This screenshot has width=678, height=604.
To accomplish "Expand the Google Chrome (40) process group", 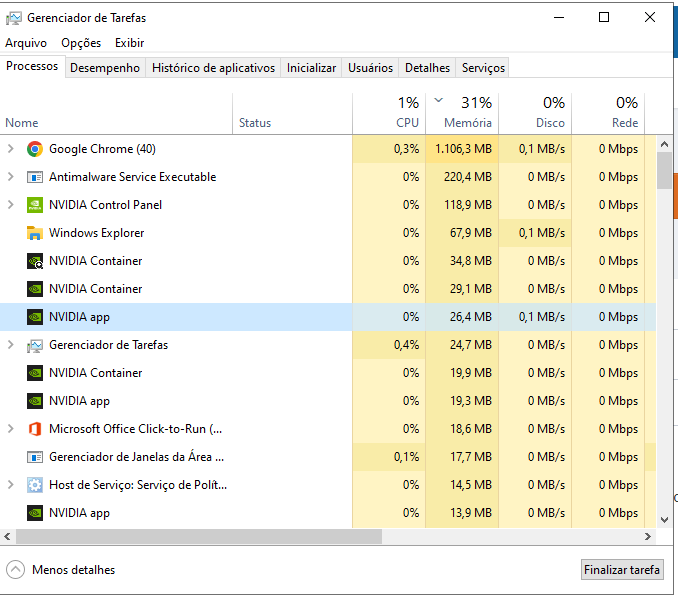I will click(x=11, y=149).
